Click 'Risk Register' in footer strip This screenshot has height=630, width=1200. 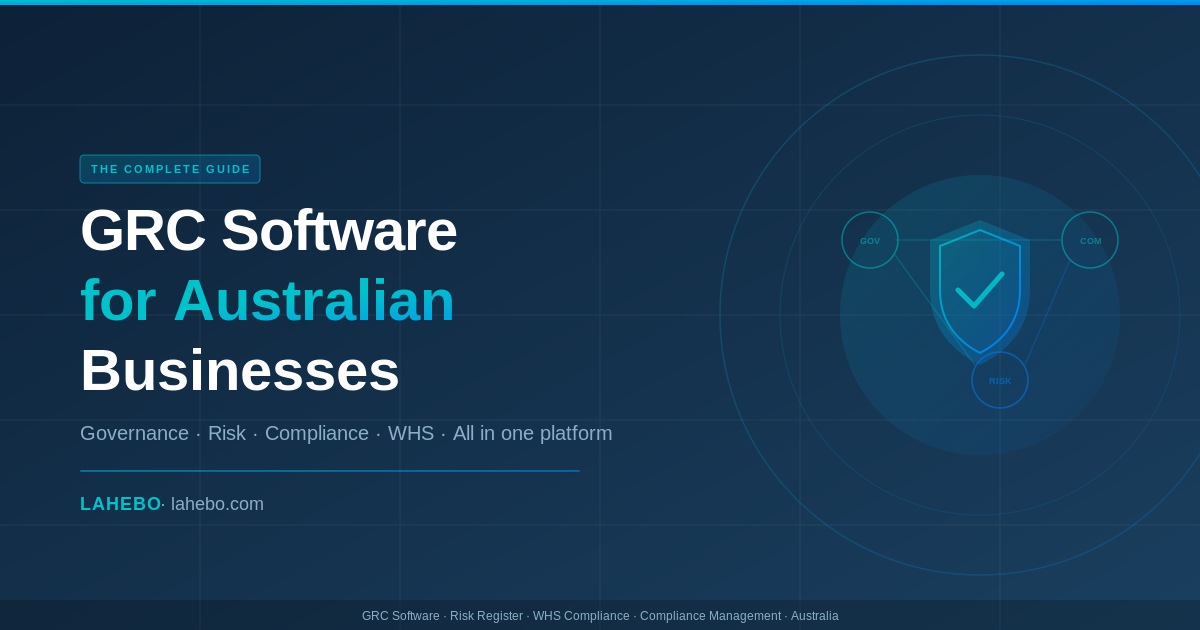[486, 616]
